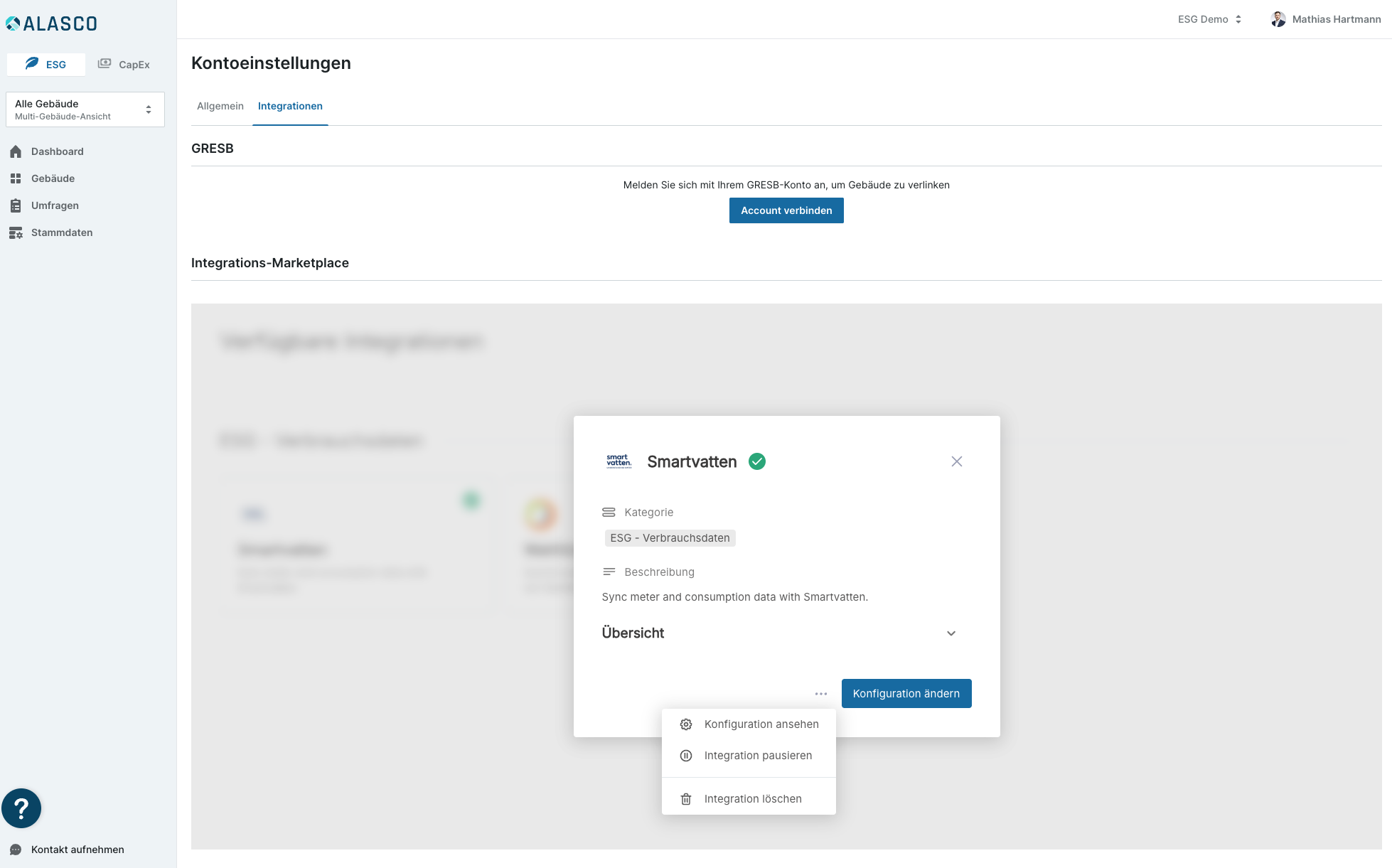Screen dimensions: 1392x868
Task: Open the ESG Demo account switcher
Action: [1210, 19]
